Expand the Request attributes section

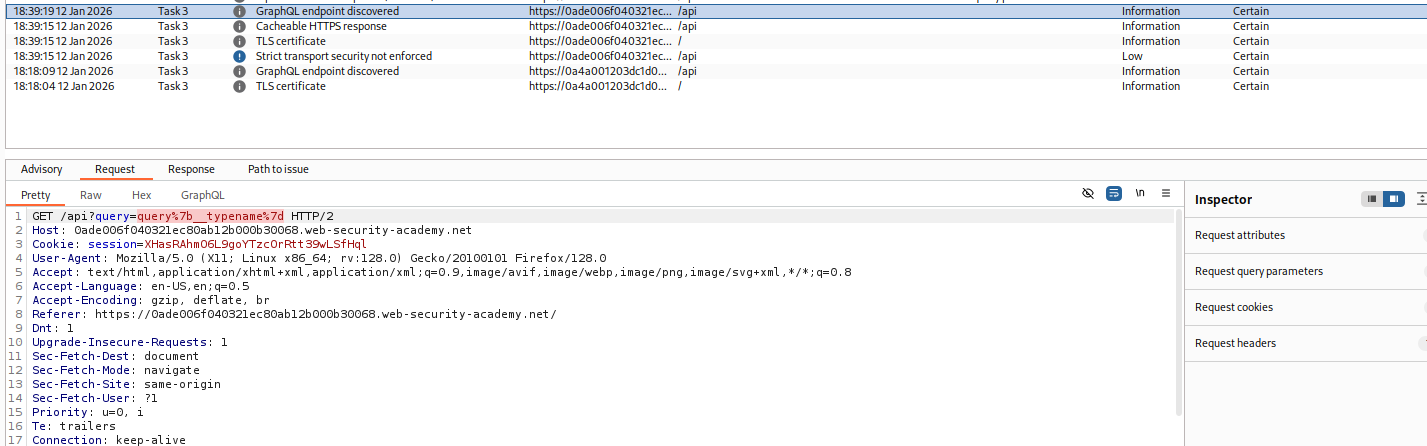pyautogui.click(x=1240, y=235)
